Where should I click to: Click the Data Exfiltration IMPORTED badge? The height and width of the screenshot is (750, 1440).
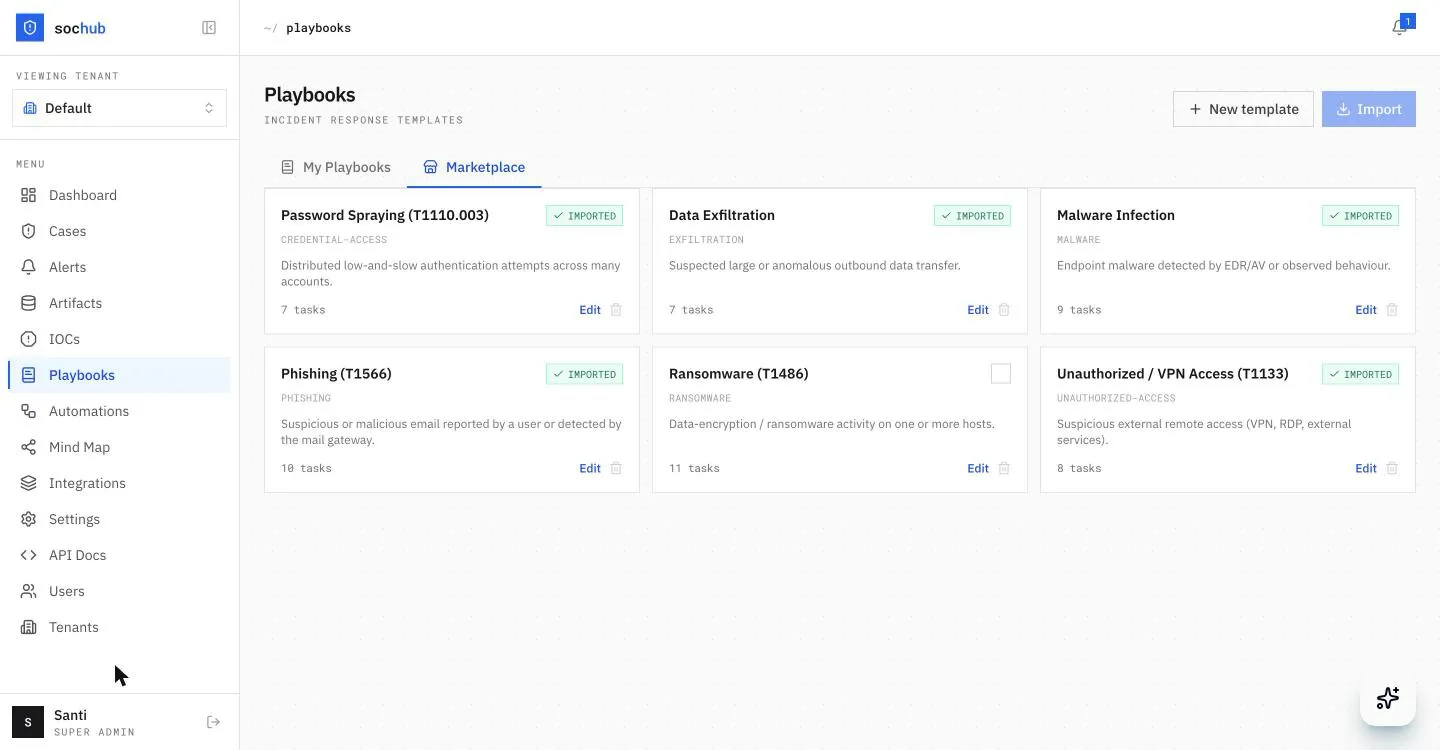click(x=972, y=216)
